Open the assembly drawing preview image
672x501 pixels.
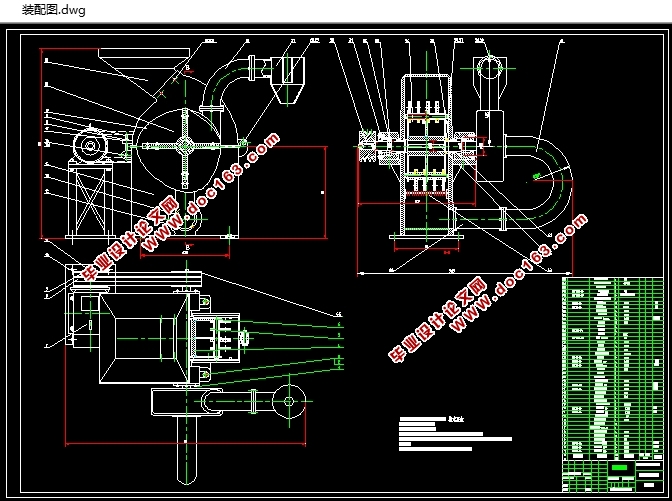[x=336, y=262]
